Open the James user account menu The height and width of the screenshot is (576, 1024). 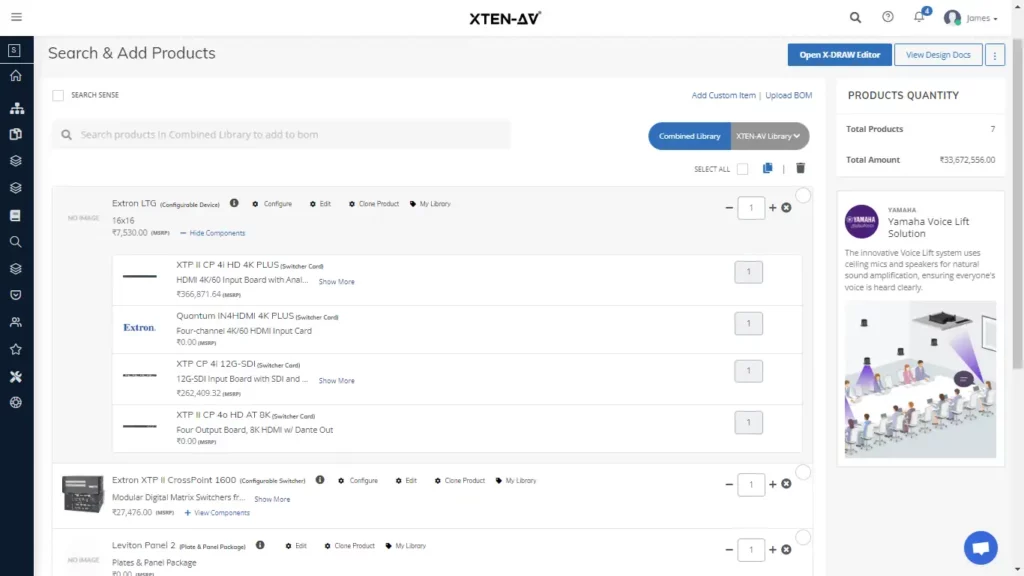pyautogui.click(x=971, y=18)
